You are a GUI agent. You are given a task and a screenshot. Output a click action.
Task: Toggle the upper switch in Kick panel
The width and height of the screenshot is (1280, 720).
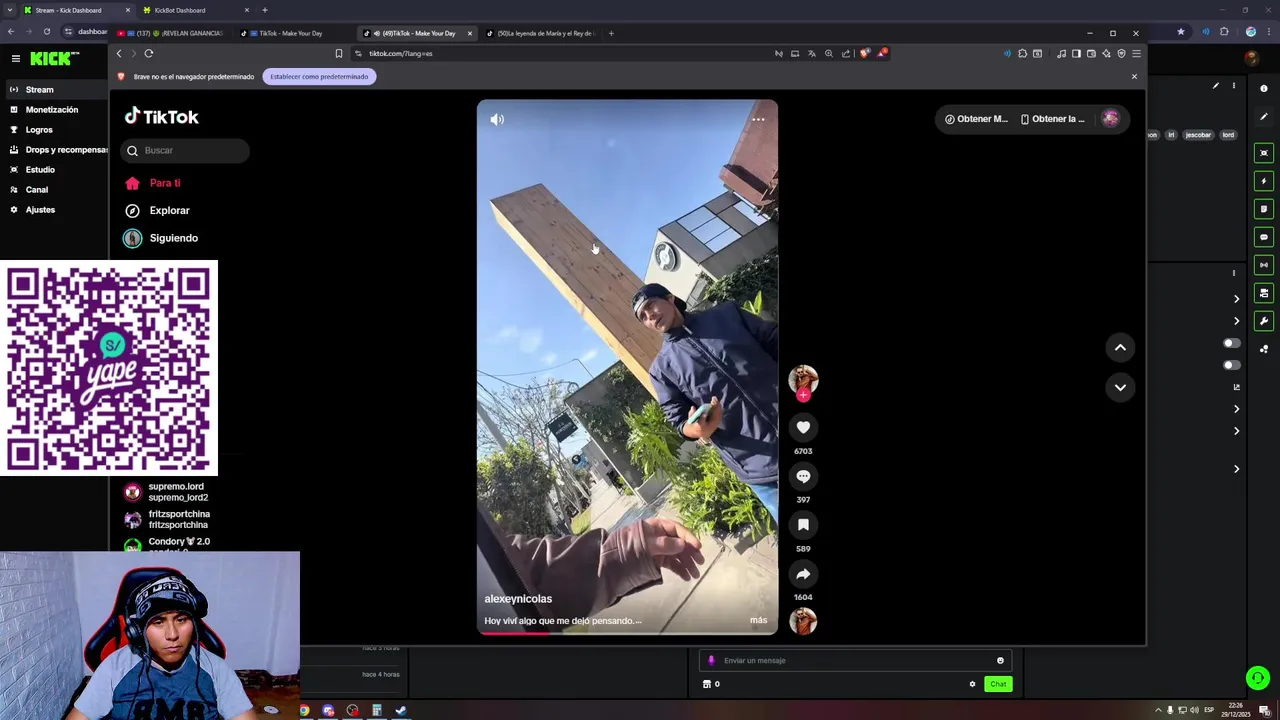coord(1232,343)
